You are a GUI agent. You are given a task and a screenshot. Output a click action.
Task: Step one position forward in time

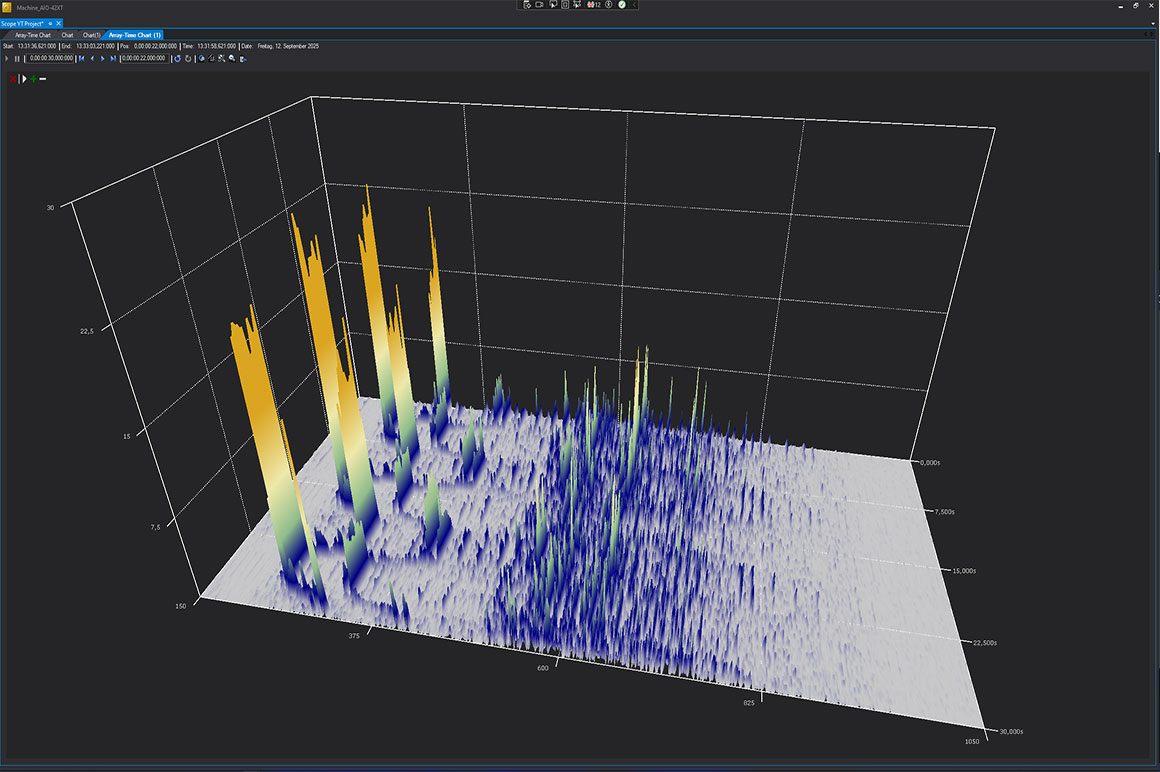[x=102, y=59]
